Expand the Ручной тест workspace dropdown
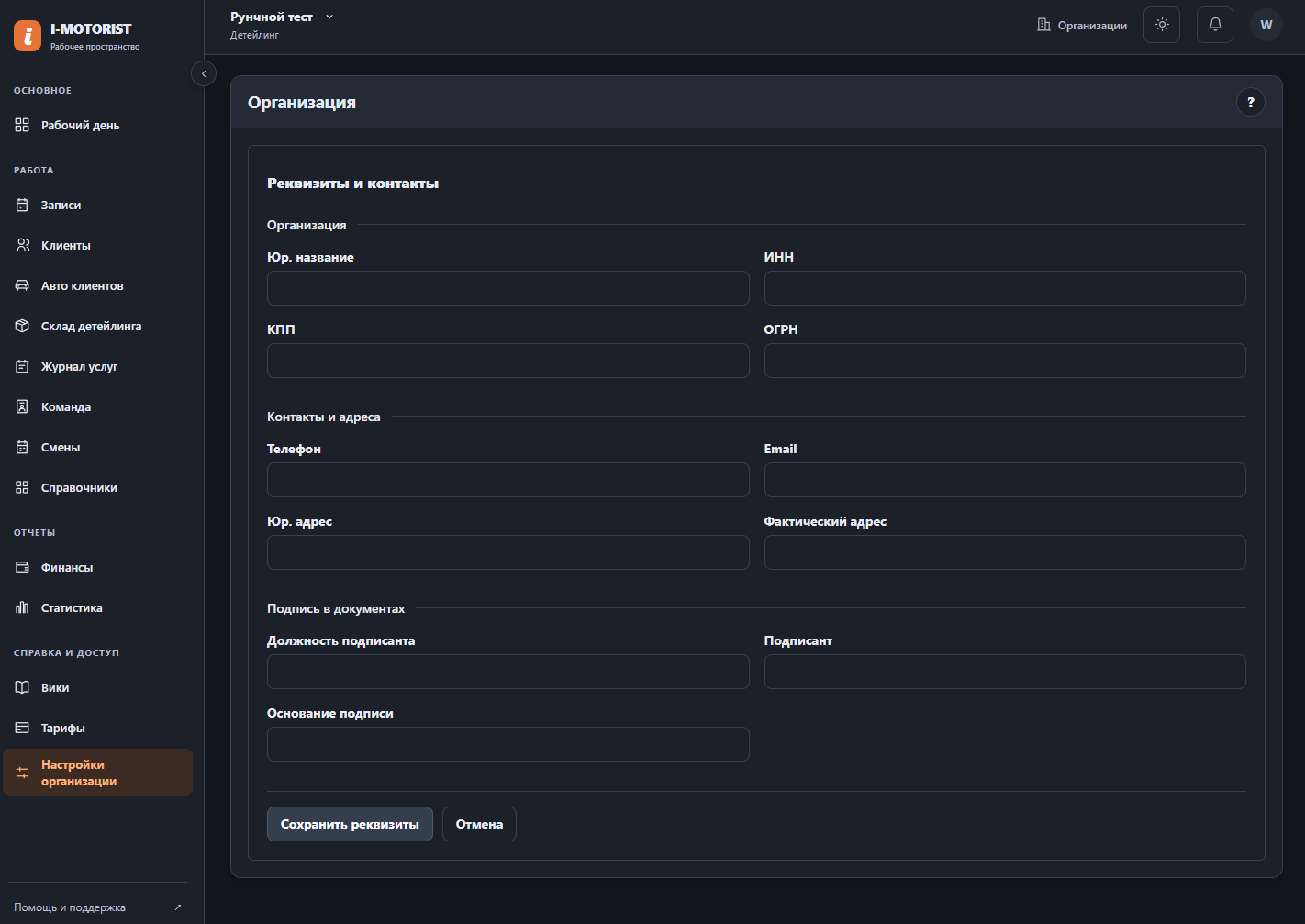The height and width of the screenshot is (924, 1305). pos(282,17)
